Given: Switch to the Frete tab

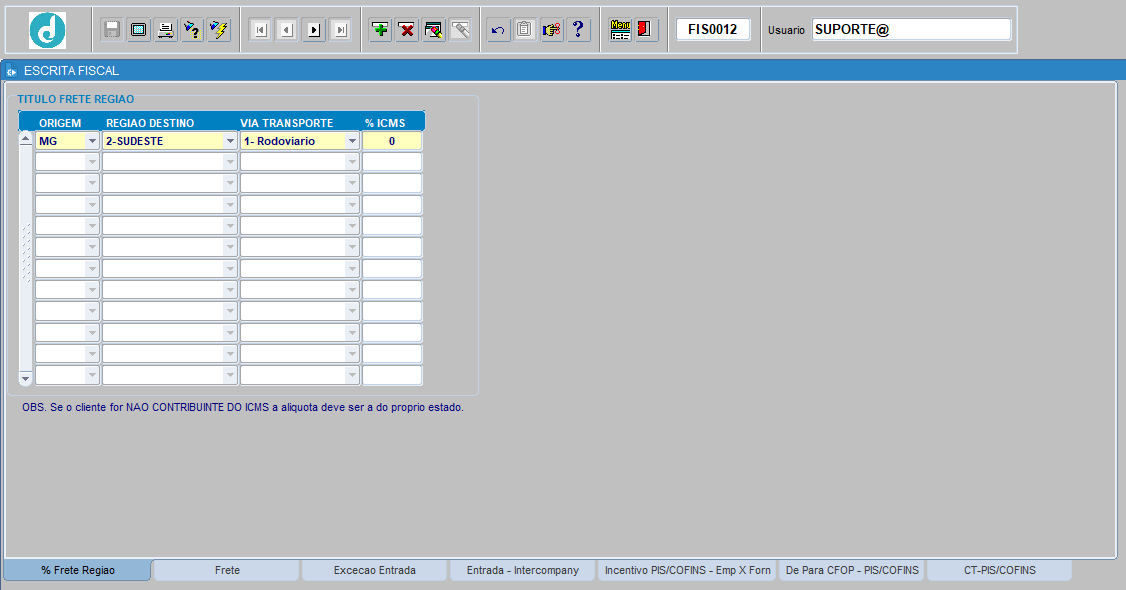Looking at the screenshot, I should click(225, 570).
